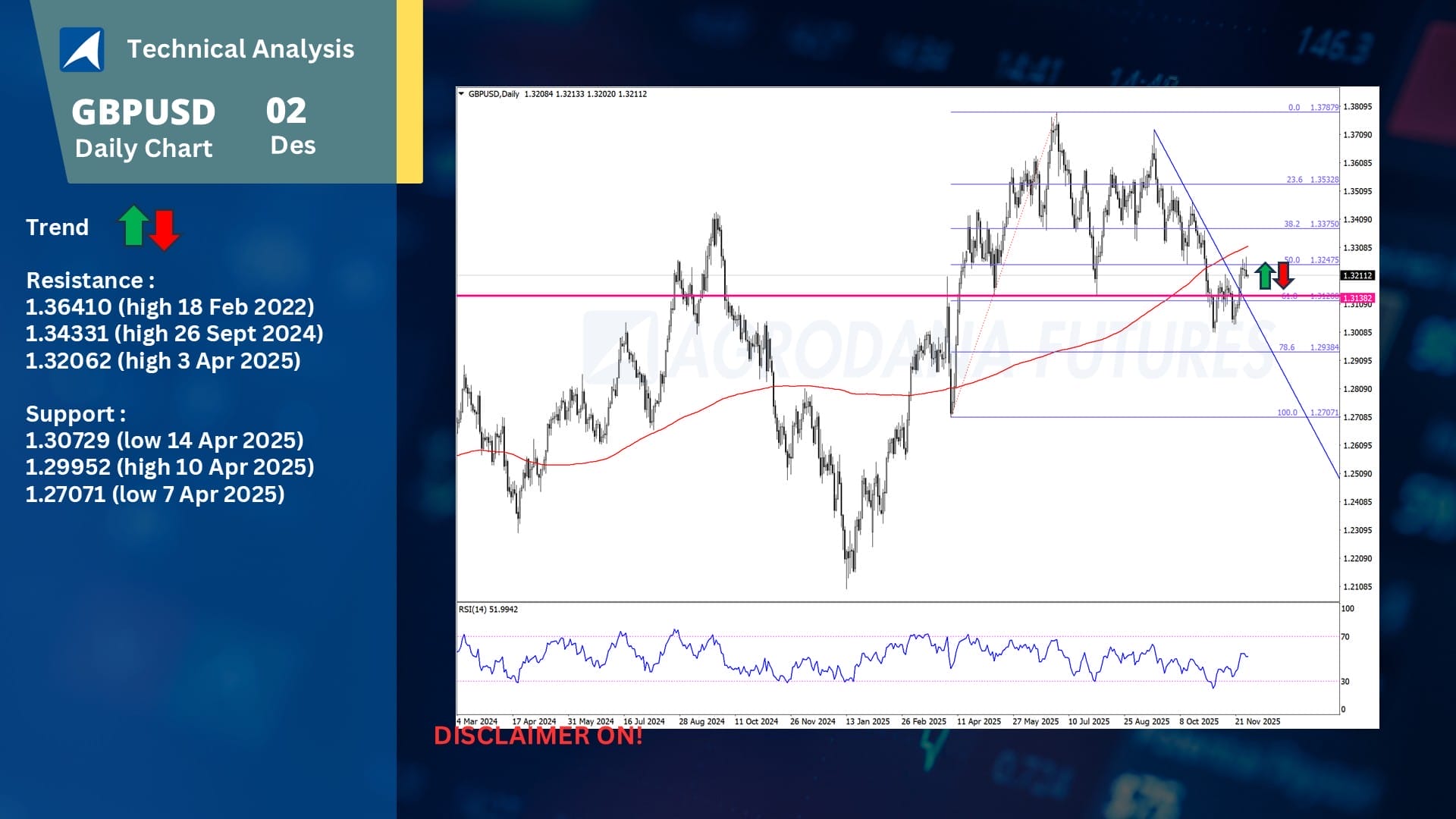
Task: Click the pink 1.31382 price label
Action: coord(1357,298)
